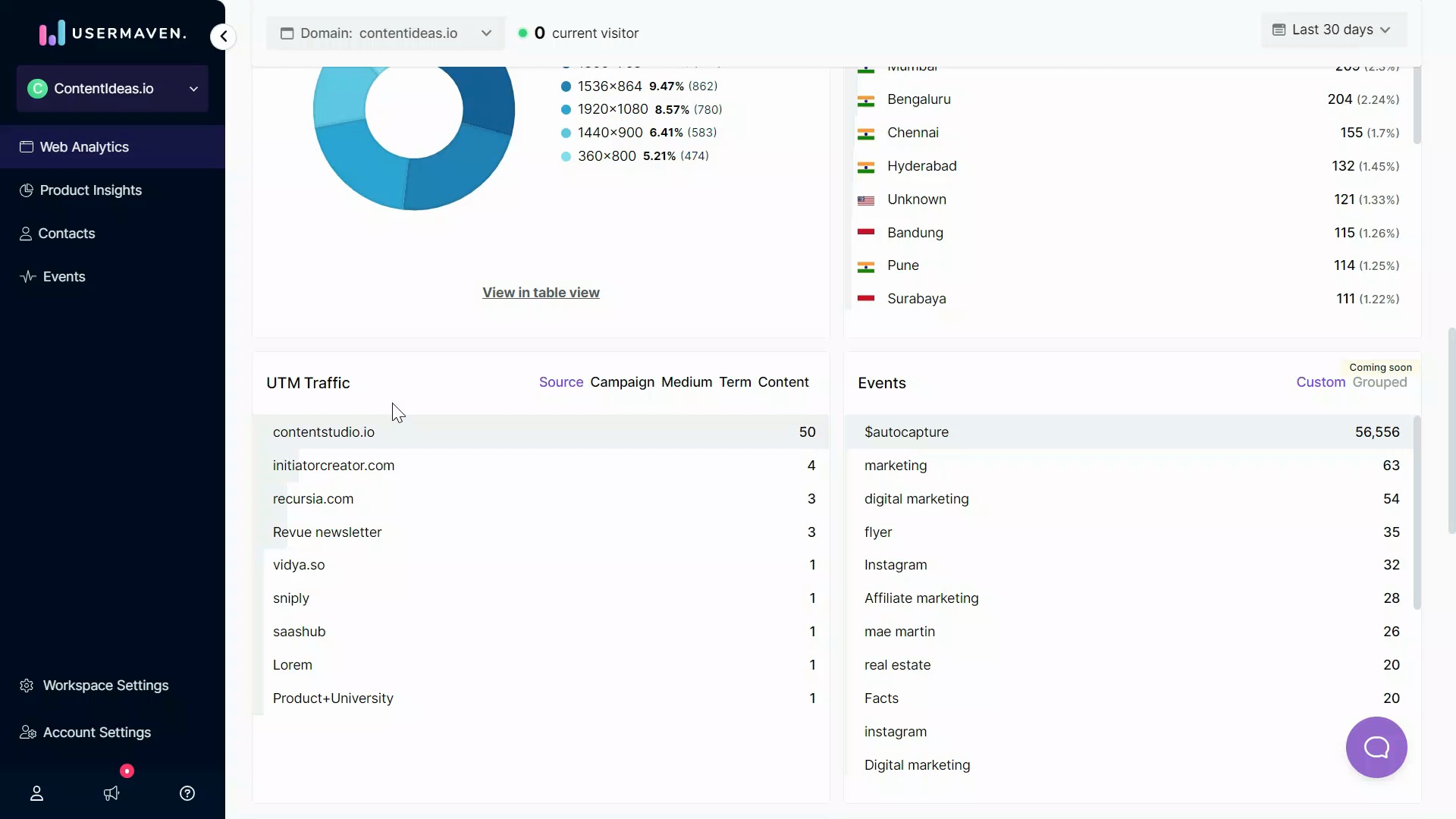
Task: Open the Web Analytics section icon
Action: [27, 147]
